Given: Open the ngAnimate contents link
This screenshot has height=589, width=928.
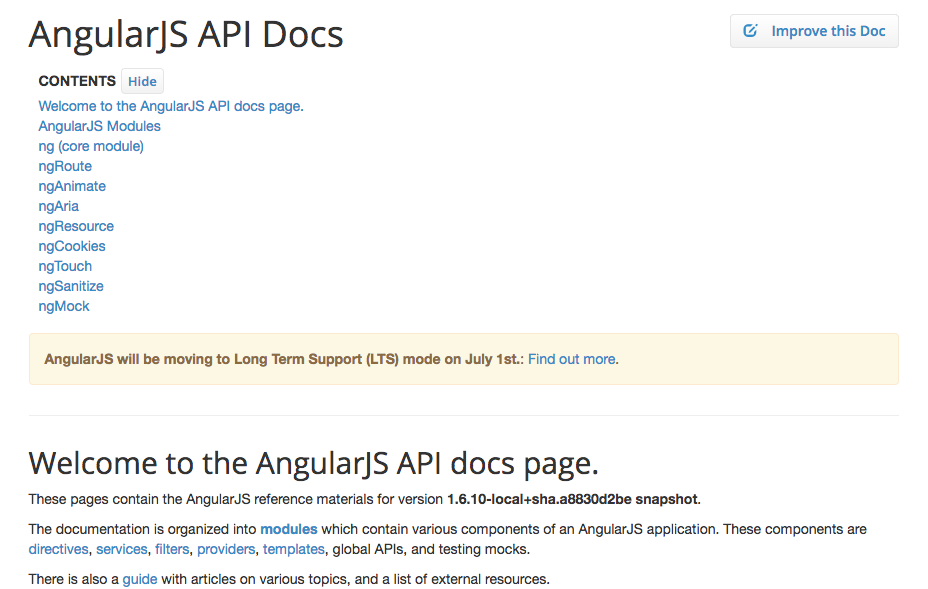Looking at the screenshot, I should coord(72,186).
